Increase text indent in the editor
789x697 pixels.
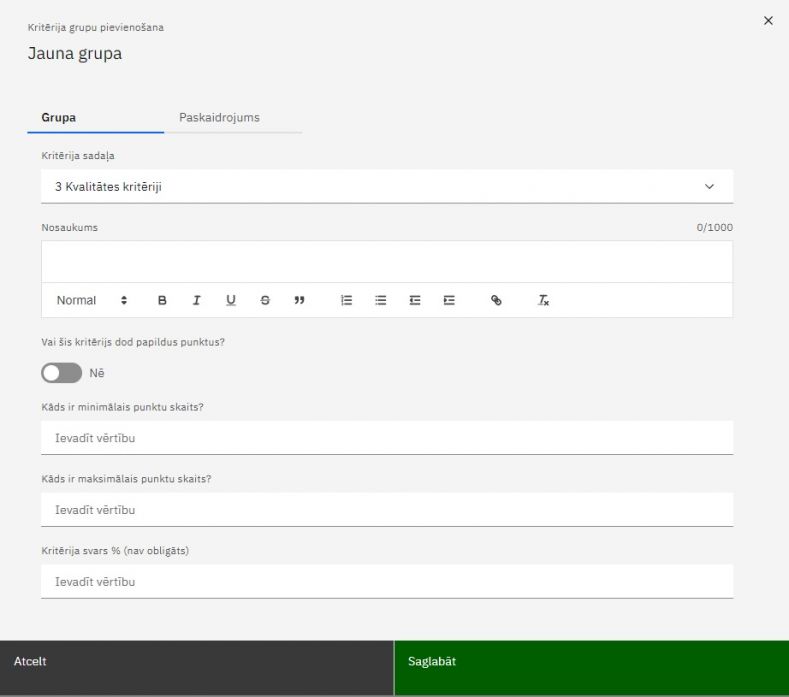point(449,300)
